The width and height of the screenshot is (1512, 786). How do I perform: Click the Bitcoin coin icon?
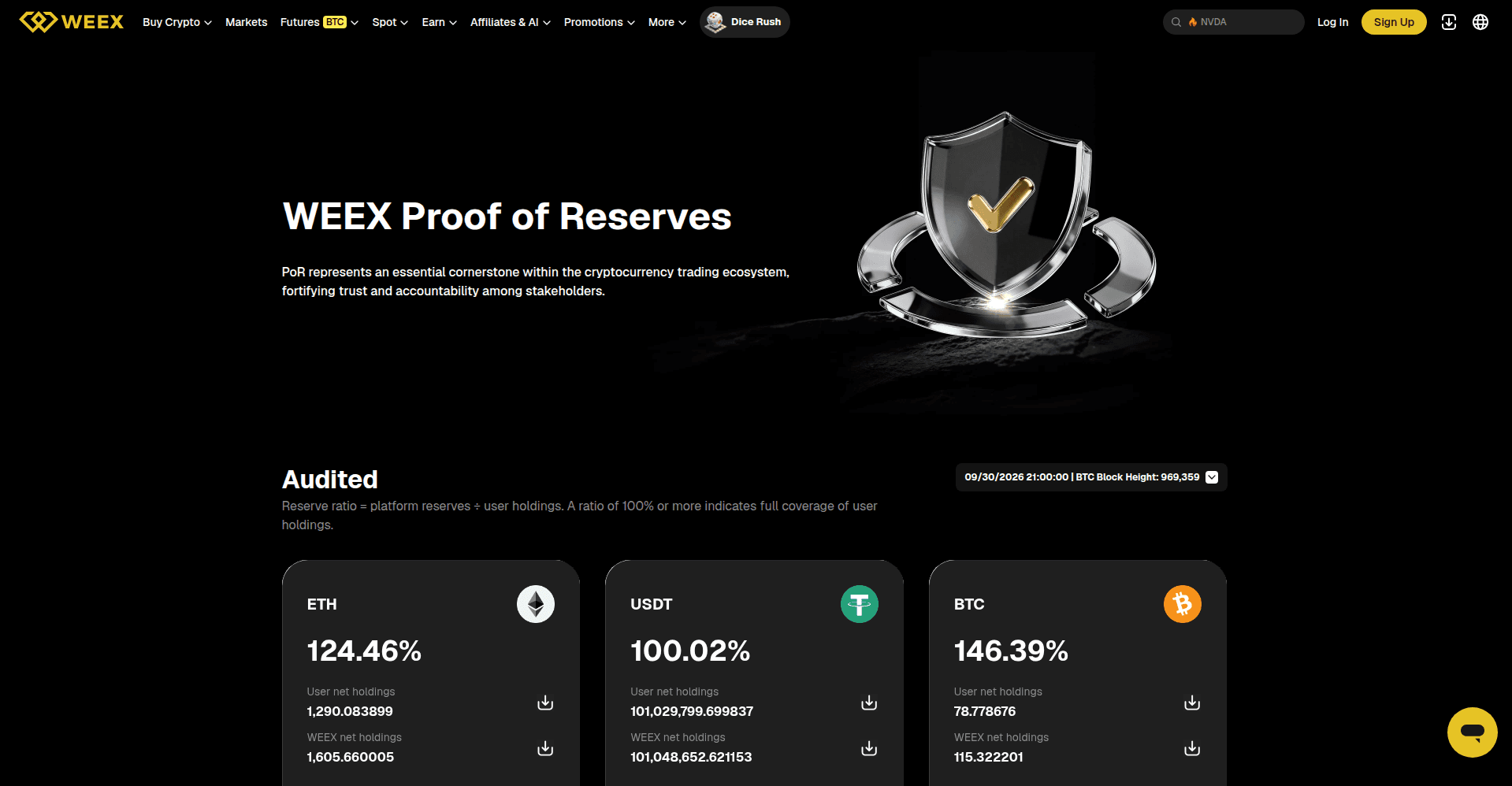[x=1183, y=604]
